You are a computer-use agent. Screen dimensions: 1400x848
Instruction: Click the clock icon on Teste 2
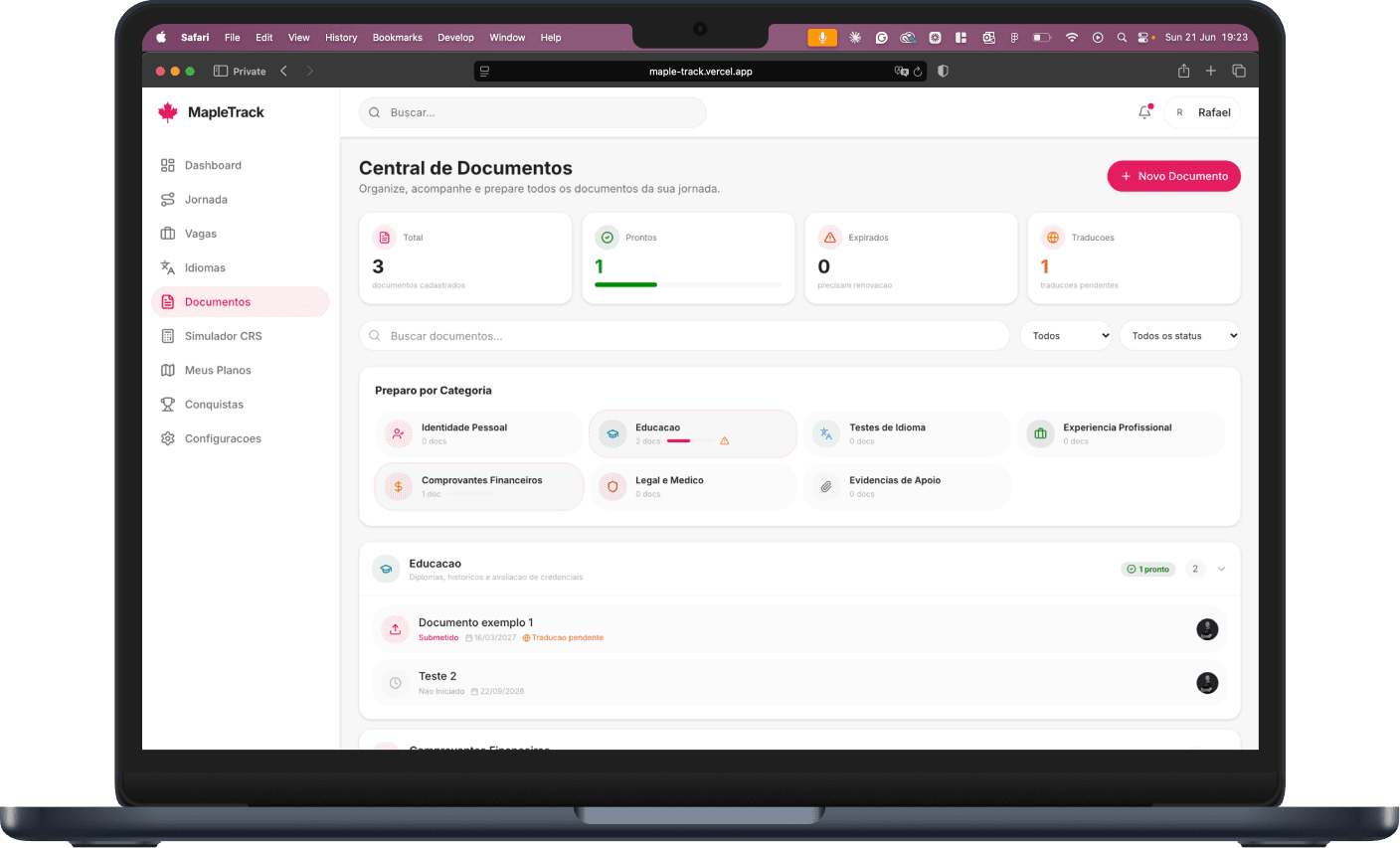[x=395, y=683]
